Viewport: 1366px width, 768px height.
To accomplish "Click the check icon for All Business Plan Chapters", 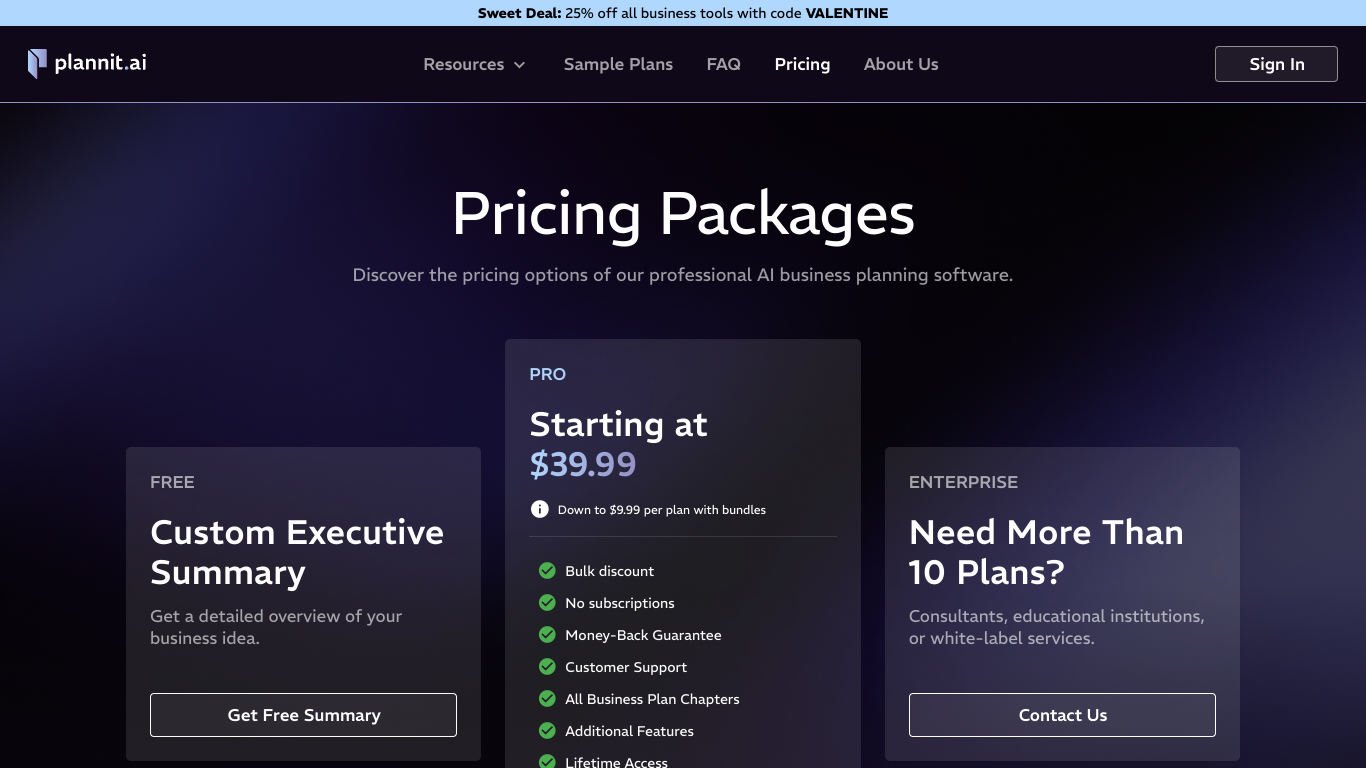I will (547, 699).
